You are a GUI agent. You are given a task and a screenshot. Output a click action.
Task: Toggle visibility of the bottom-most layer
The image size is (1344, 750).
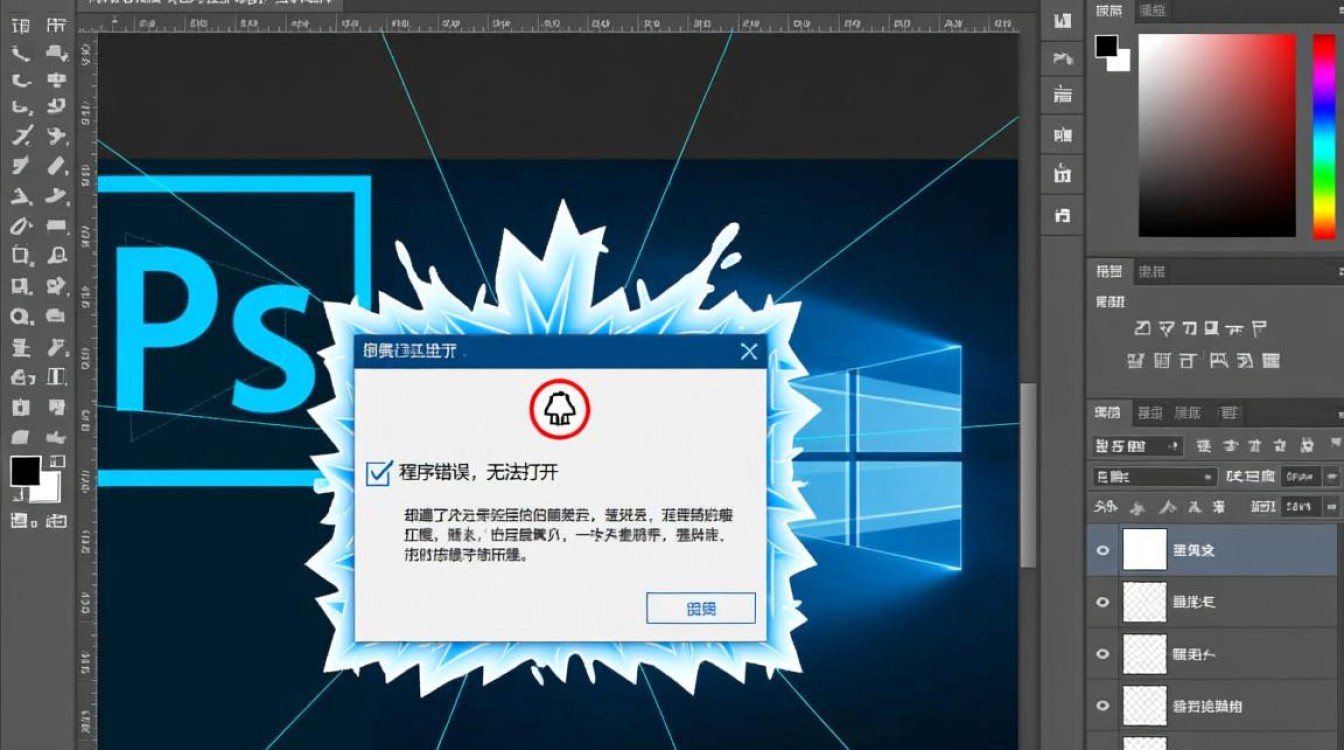(1103, 706)
